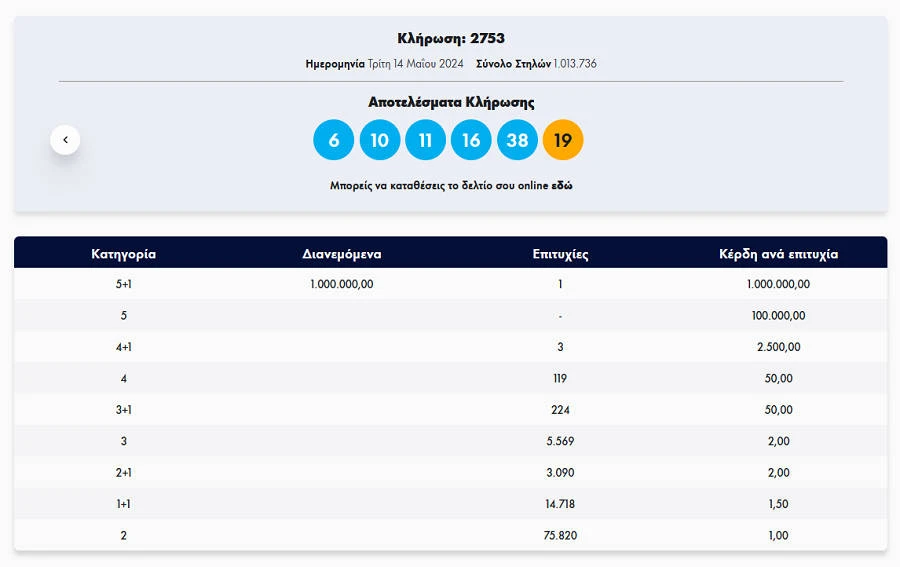The height and width of the screenshot is (567, 900).
Task: Click the orange Joker ball 19
Action: [x=563, y=140]
